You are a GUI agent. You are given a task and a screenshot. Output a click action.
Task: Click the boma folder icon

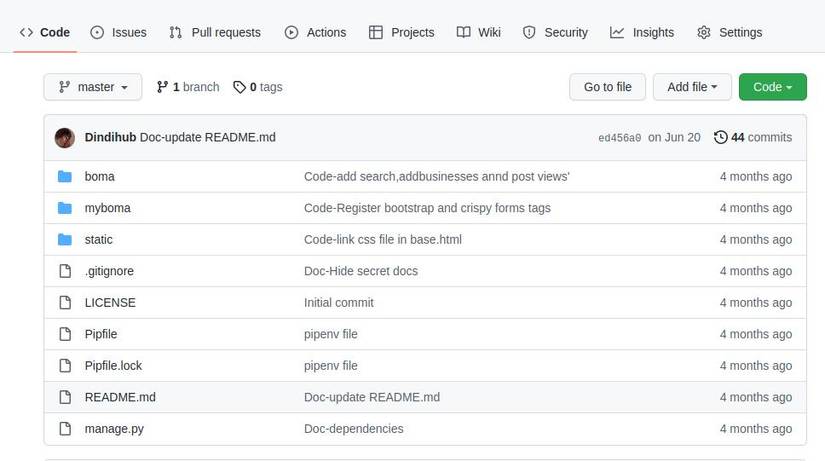[x=65, y=177]
